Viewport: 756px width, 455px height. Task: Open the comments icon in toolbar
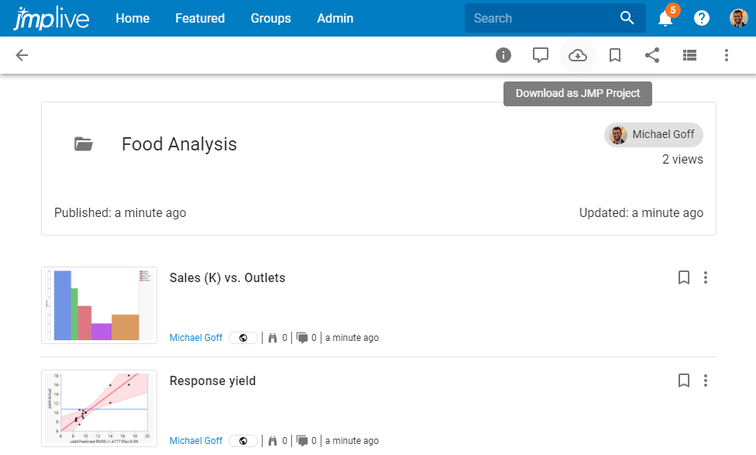(x=541, y=55)
